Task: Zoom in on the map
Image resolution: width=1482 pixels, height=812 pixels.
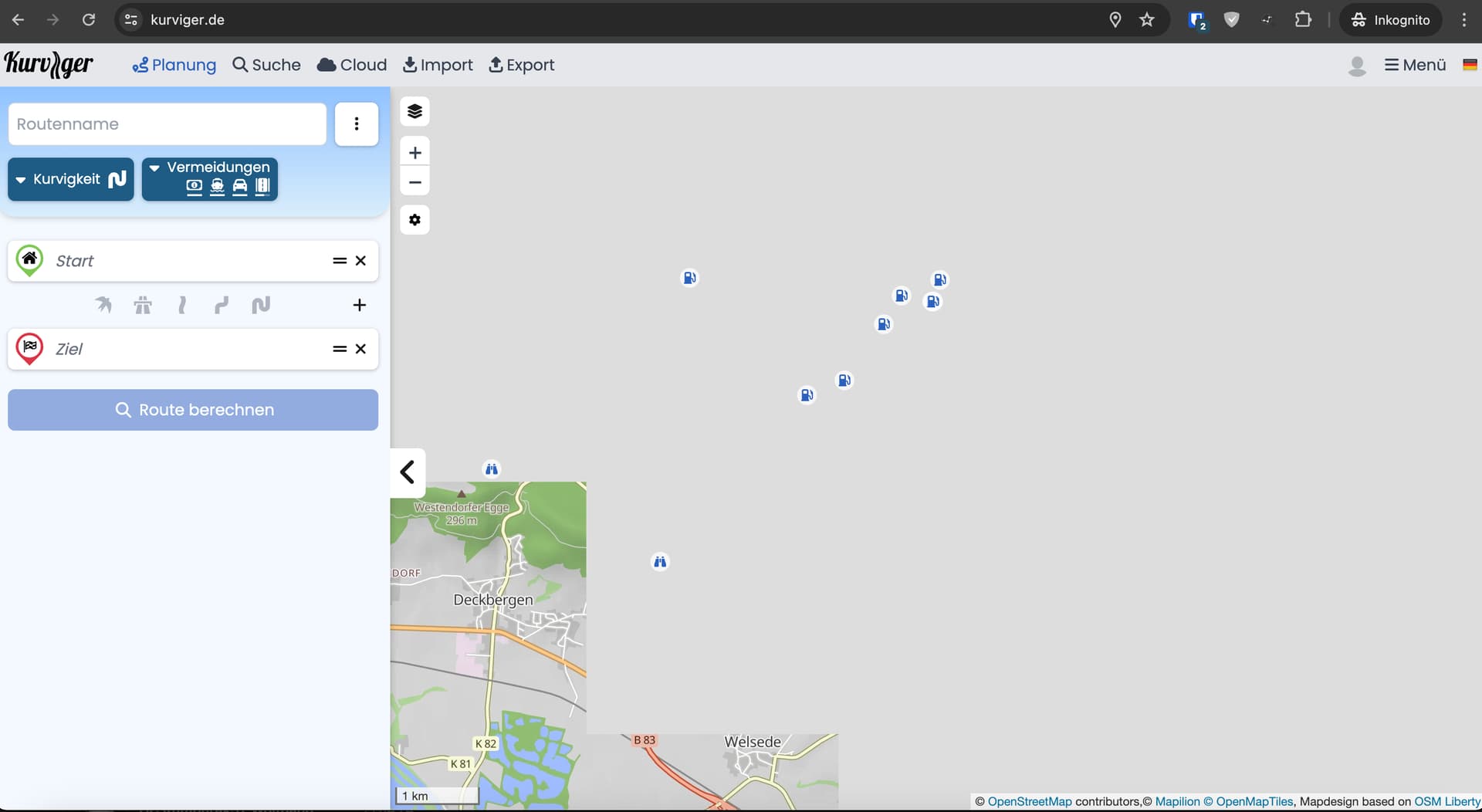Action: [414, 153]
